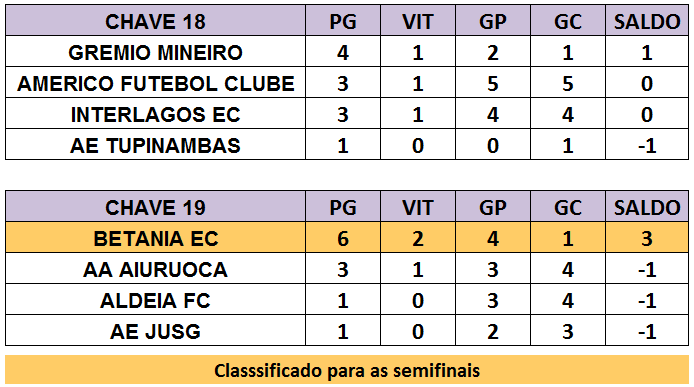Click the AA AIURUOCA team cell
Image resolution: width=694 pixels, height=387 pixels.
155,268
